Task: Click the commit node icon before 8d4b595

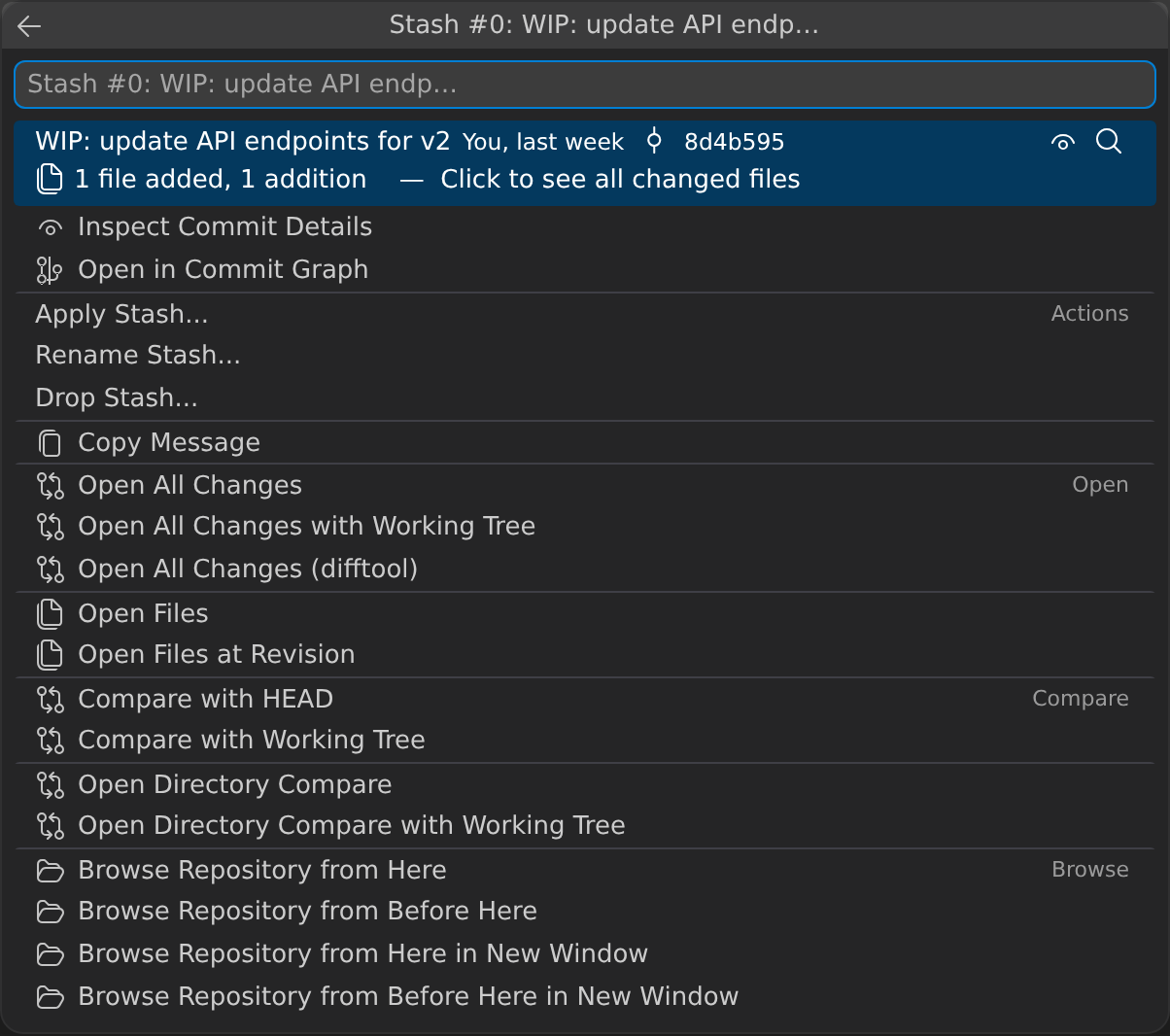Action: pos(654,141)
